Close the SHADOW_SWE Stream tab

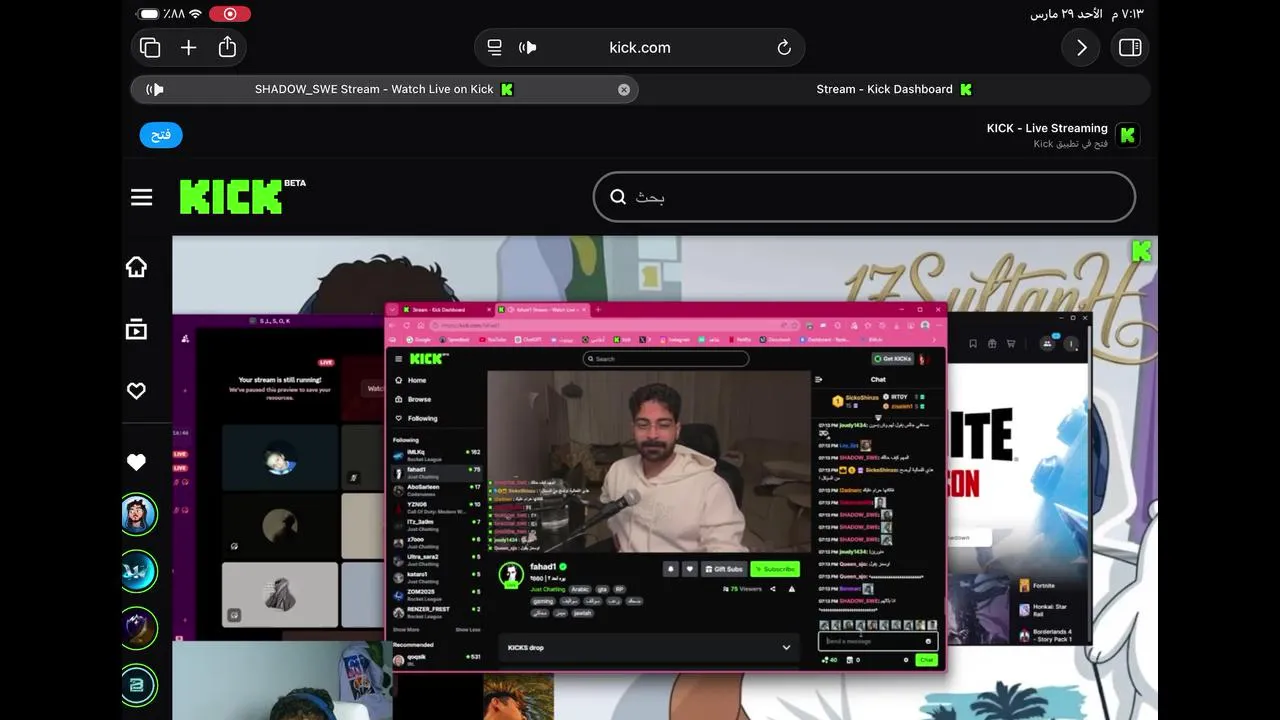click(624, 89)
